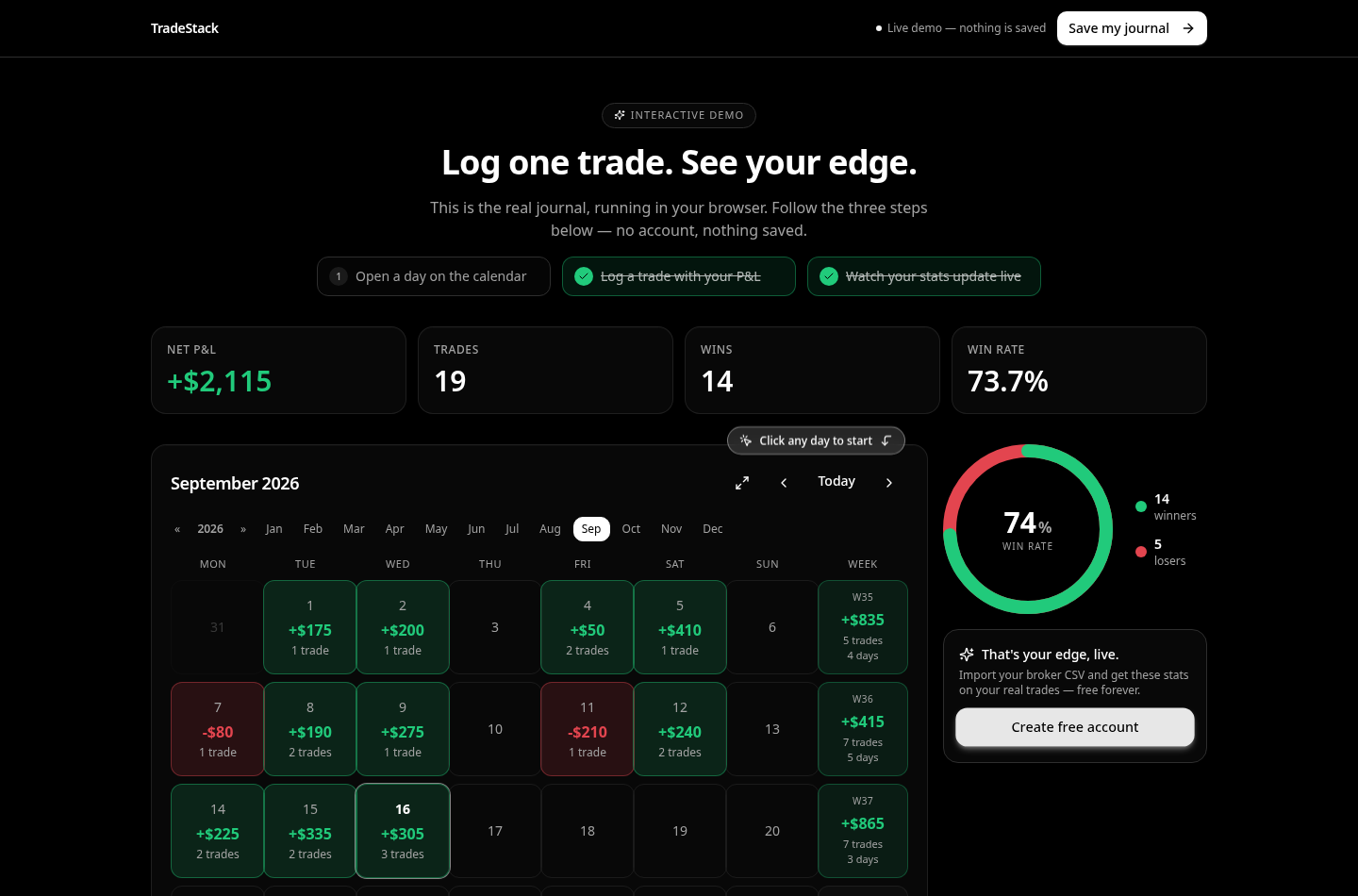Click W35 week summary +$835
The height and width of the screenshot is (896, 1358).
click(863, 627)
